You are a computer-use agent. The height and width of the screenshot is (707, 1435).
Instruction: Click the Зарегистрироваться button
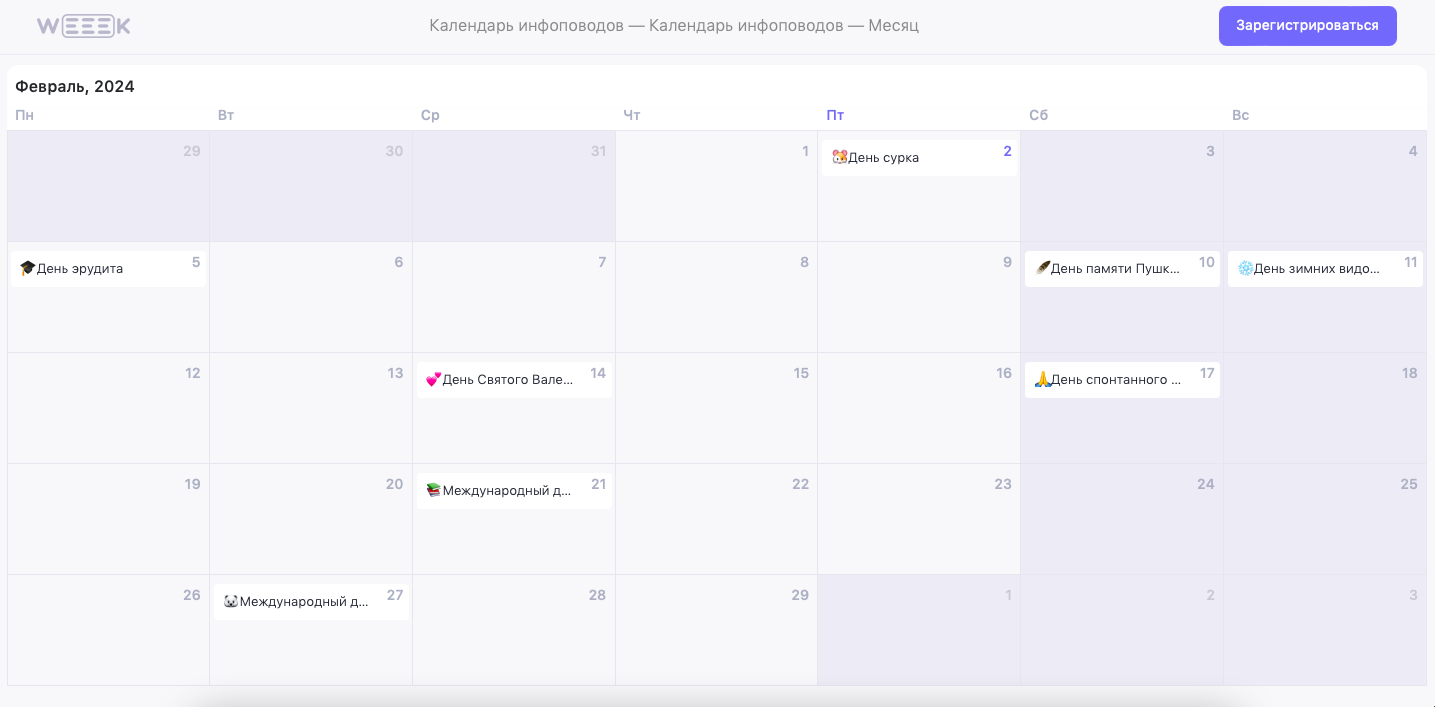(1307, 26)
